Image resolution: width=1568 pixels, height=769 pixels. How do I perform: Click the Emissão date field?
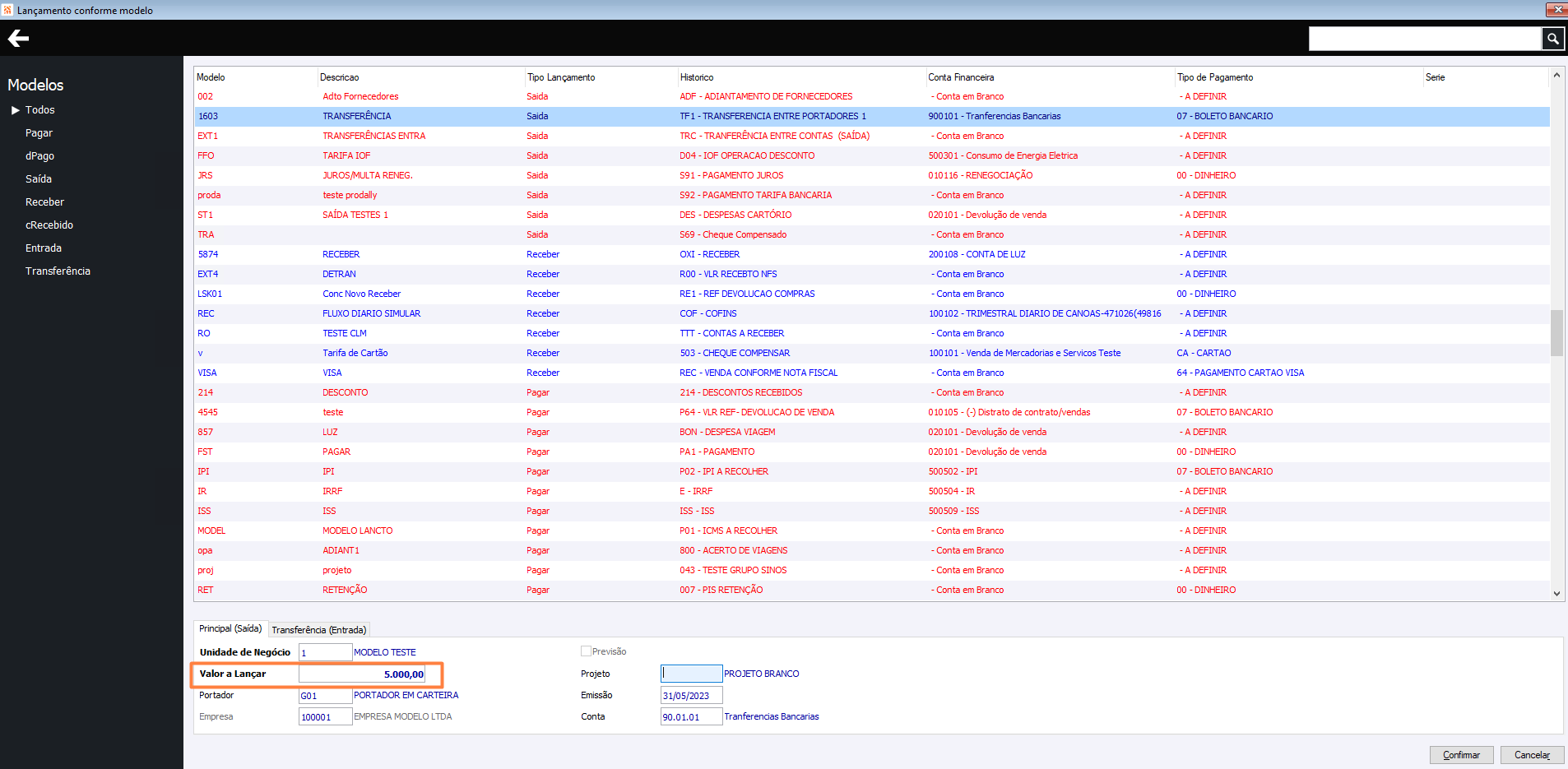click(691, 696)
